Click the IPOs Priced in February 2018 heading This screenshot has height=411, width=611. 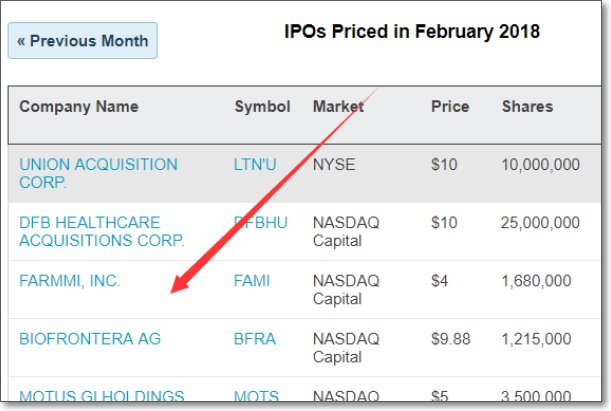[412, 32]
